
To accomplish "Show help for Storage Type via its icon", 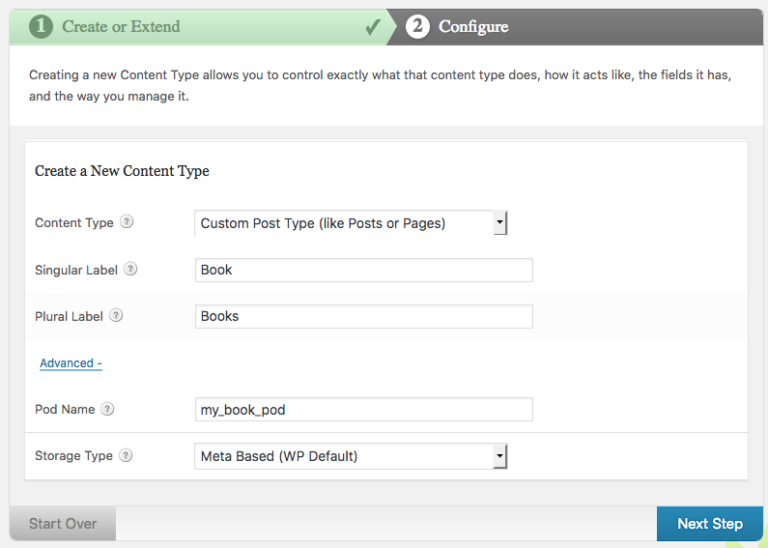I will point(126,455).
